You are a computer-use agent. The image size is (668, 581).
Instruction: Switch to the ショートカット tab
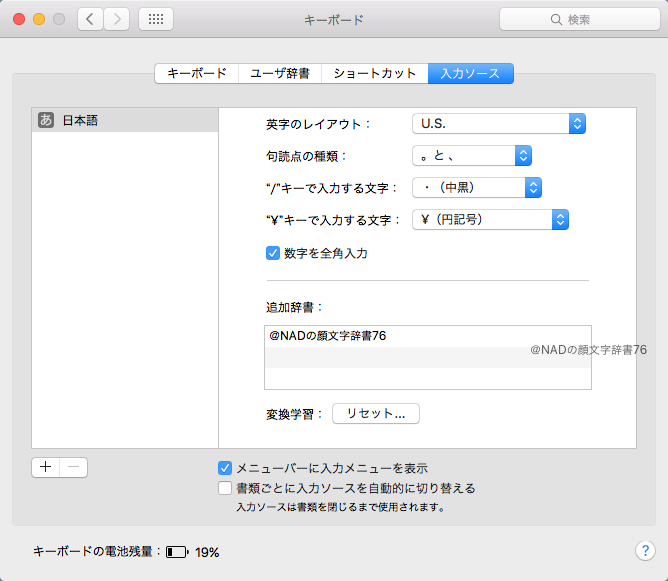point(374,73)
